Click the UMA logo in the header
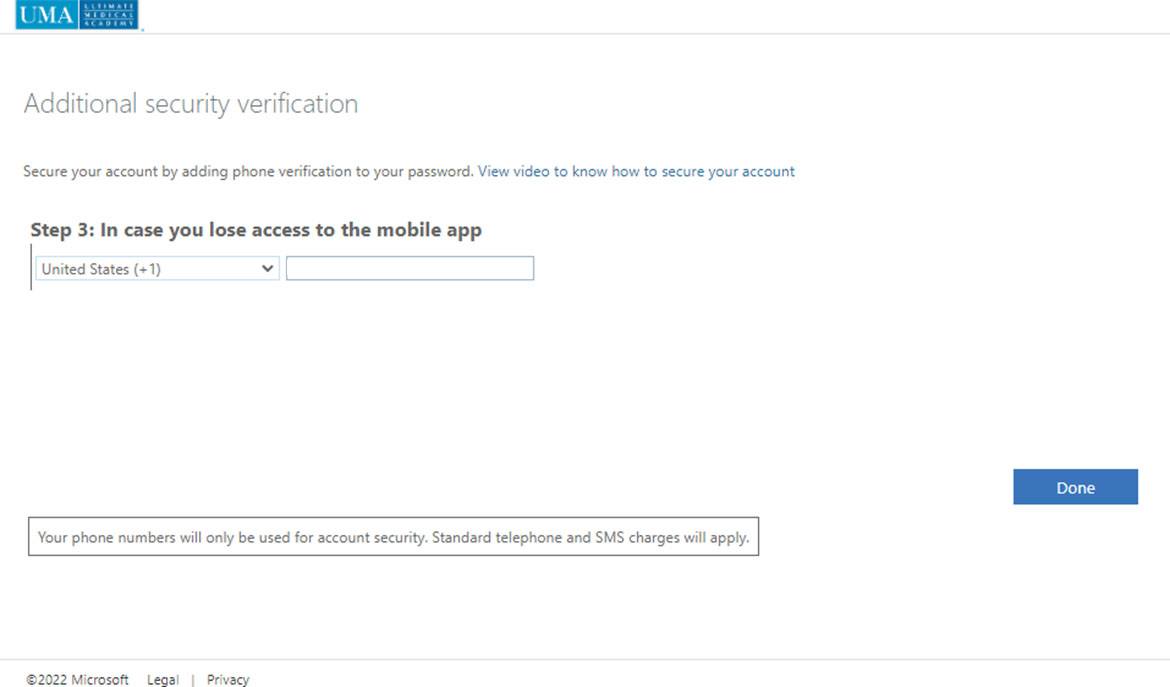 [x=46, y=14]
